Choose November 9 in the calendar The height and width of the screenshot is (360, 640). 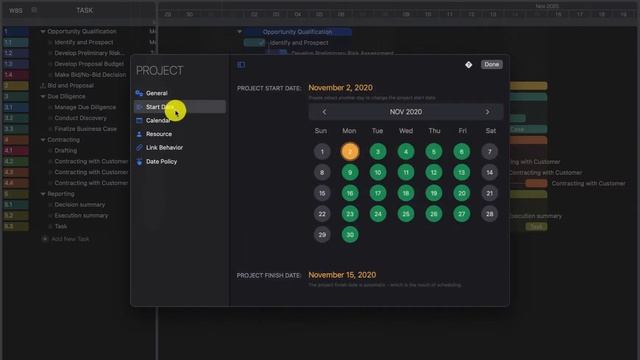[x=350, y=172]
